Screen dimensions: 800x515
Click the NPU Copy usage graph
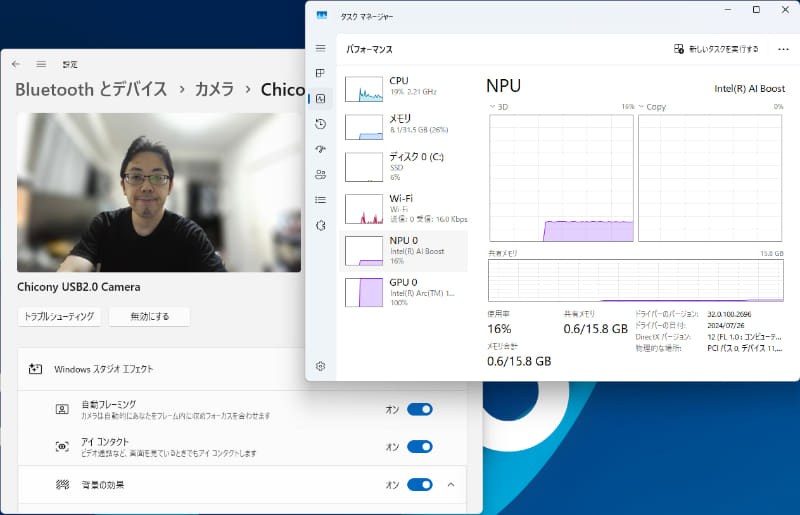coord(710,178)
